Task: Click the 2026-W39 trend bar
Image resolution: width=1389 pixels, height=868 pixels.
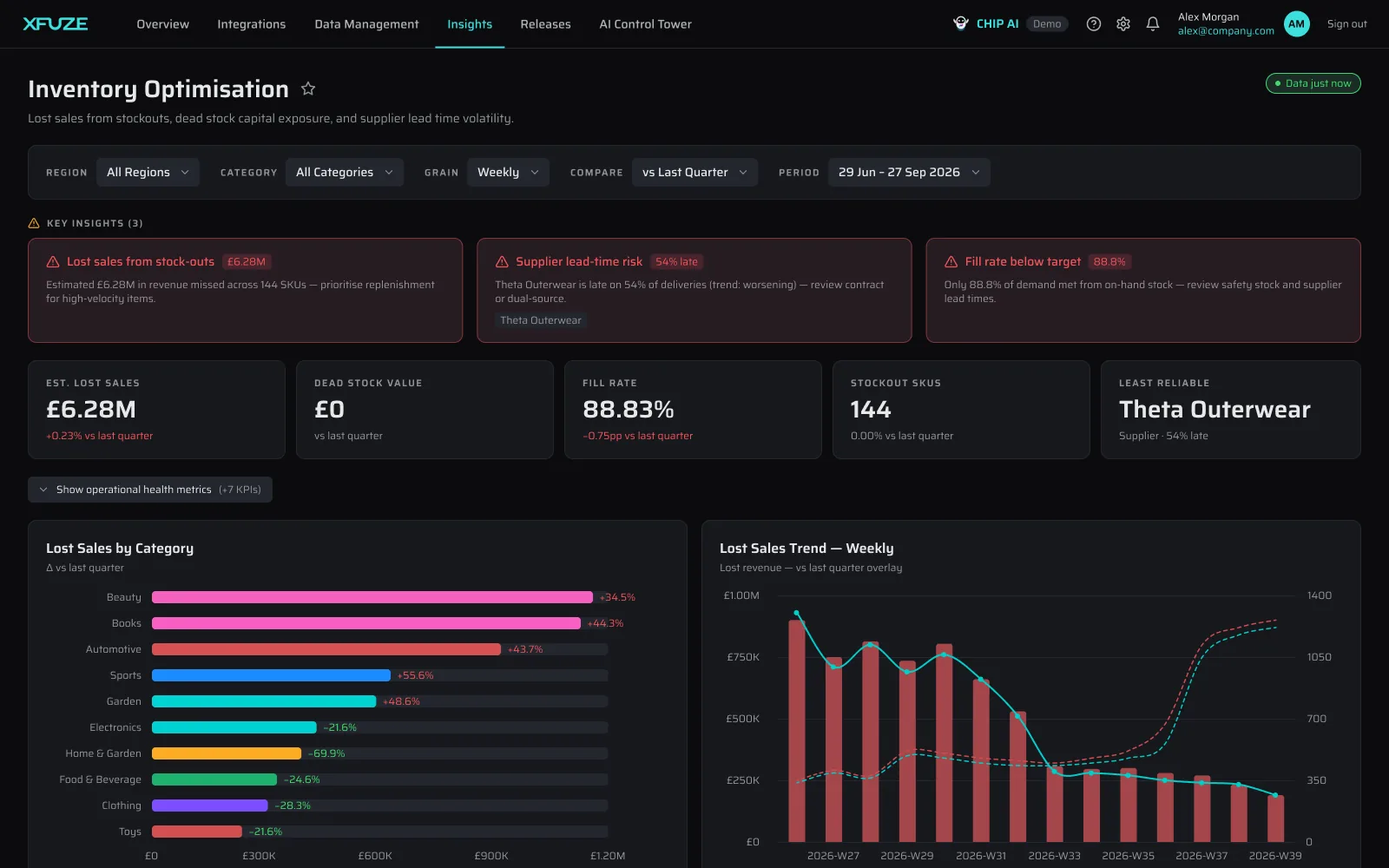Action: (1275, 818)
